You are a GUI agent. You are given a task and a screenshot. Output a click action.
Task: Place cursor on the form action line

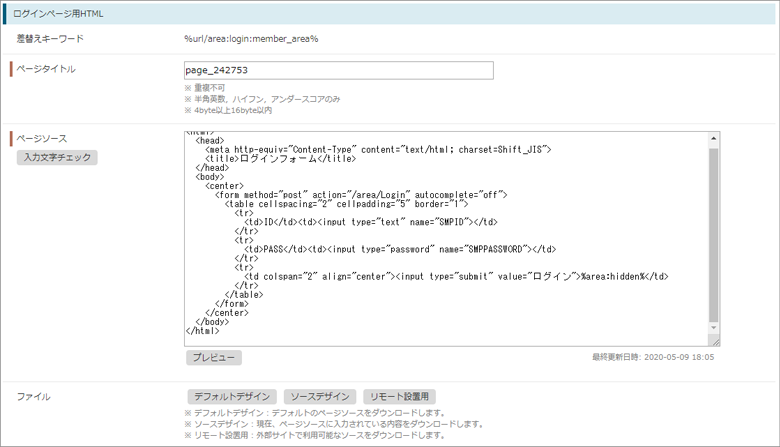click(360, 195)
